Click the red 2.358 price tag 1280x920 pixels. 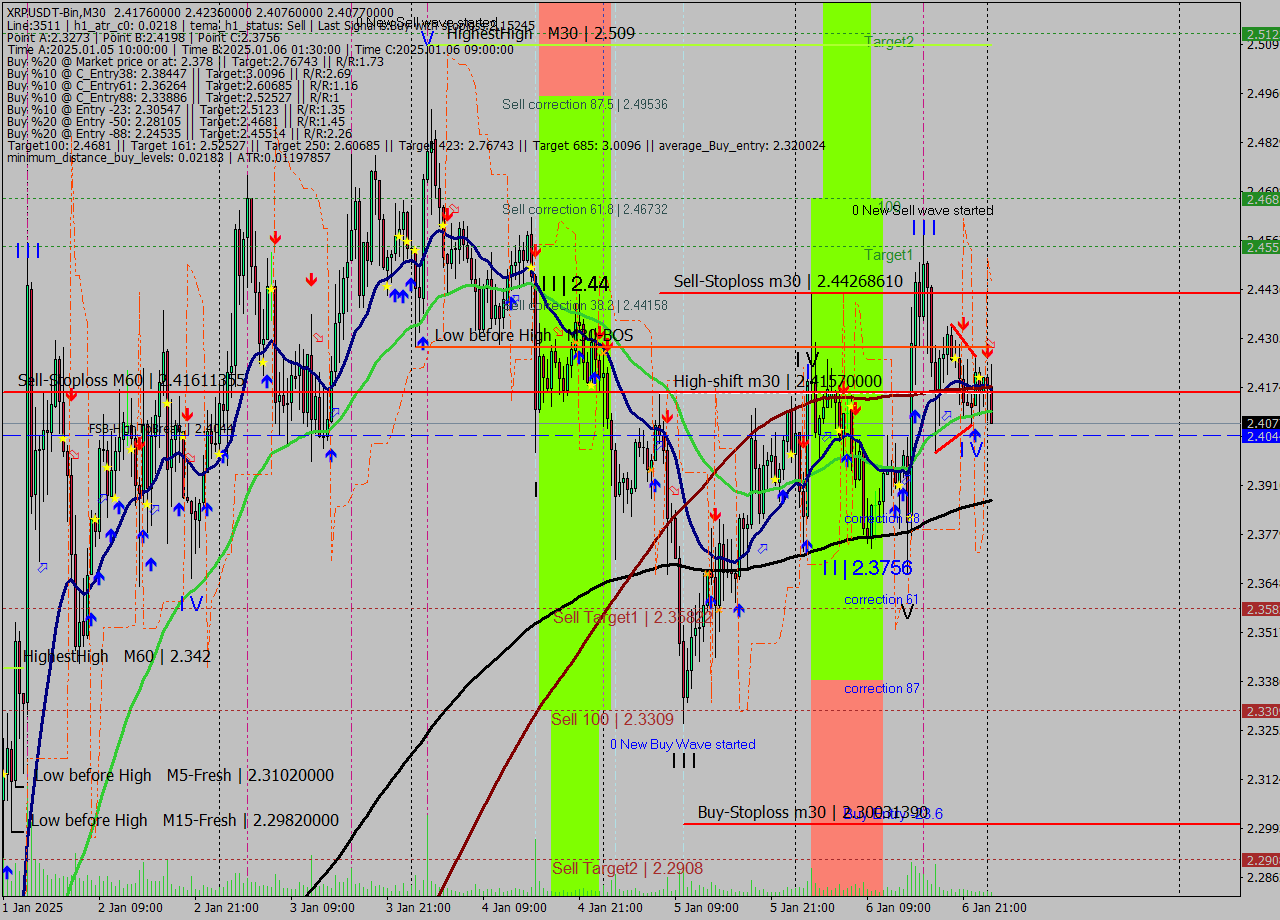1261,608
